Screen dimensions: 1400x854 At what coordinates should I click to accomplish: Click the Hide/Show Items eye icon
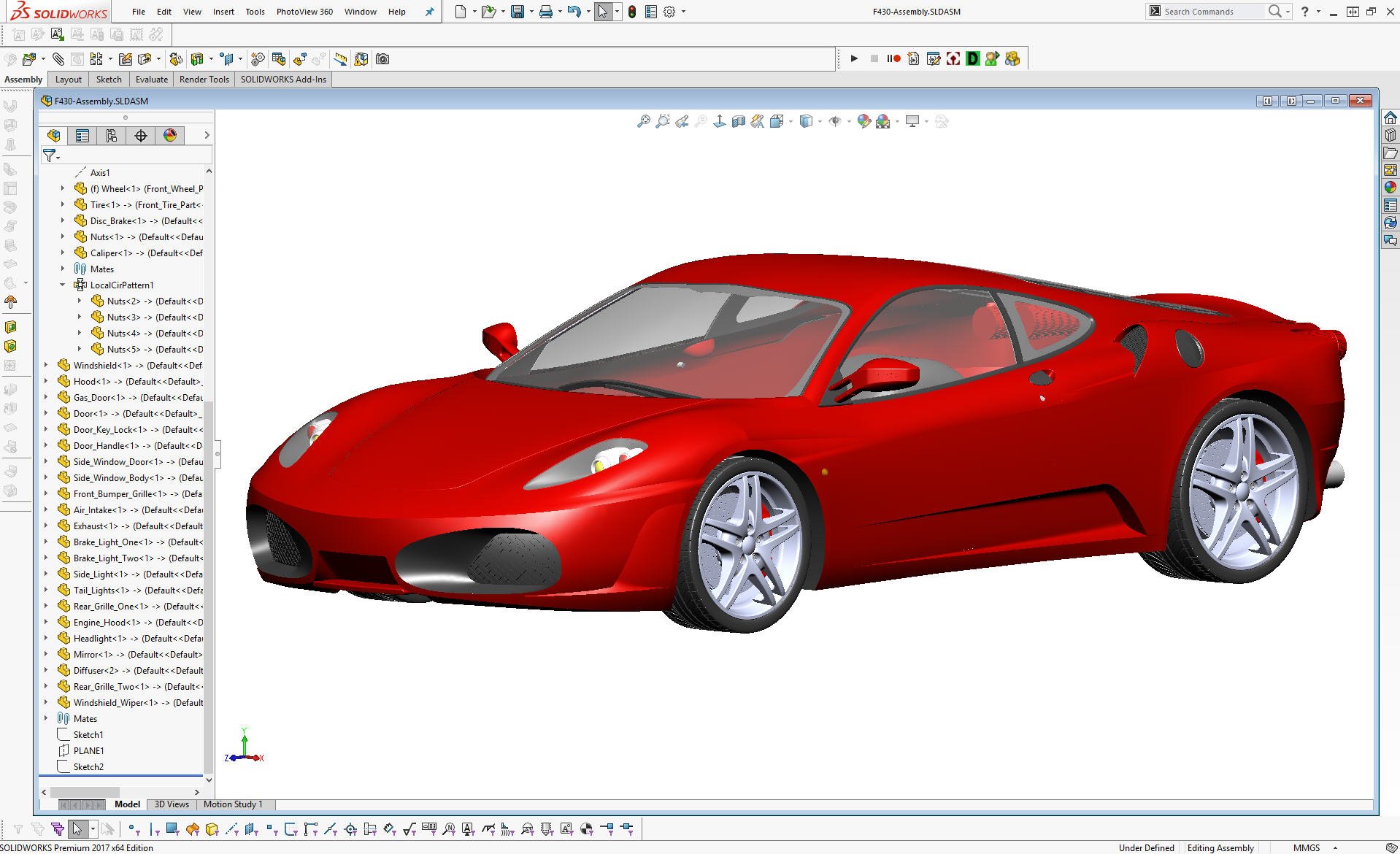coord(836,121)
